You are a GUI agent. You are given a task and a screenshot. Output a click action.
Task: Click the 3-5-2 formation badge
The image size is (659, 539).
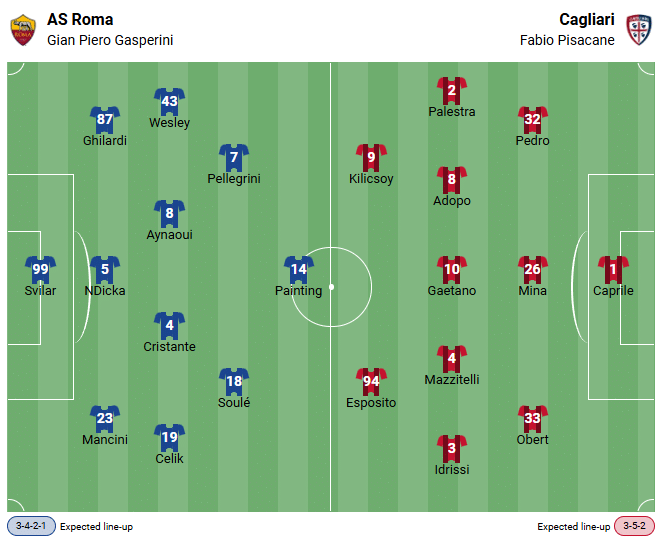tap(634, 526)
